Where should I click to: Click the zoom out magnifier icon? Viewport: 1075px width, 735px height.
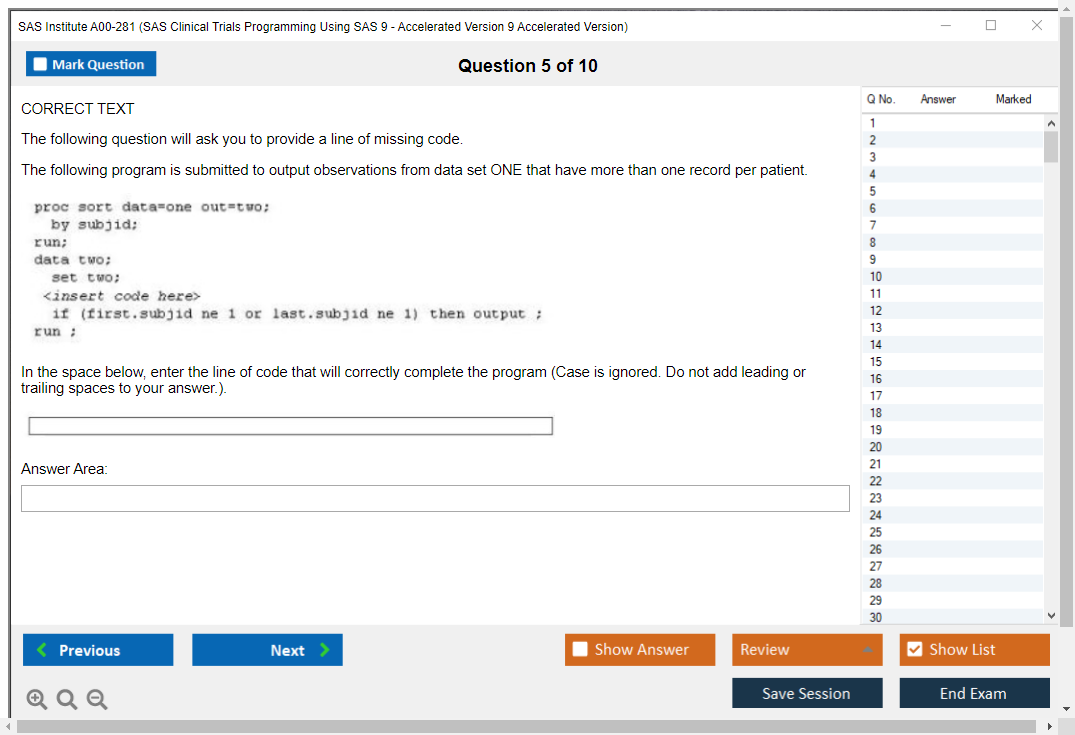point(97,700)
